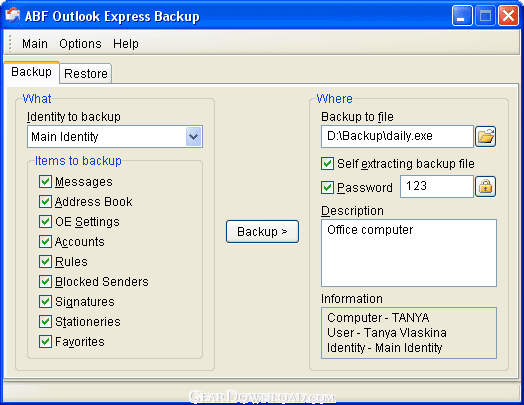Click the toolbar grip handle left of Main

[10, 43]
